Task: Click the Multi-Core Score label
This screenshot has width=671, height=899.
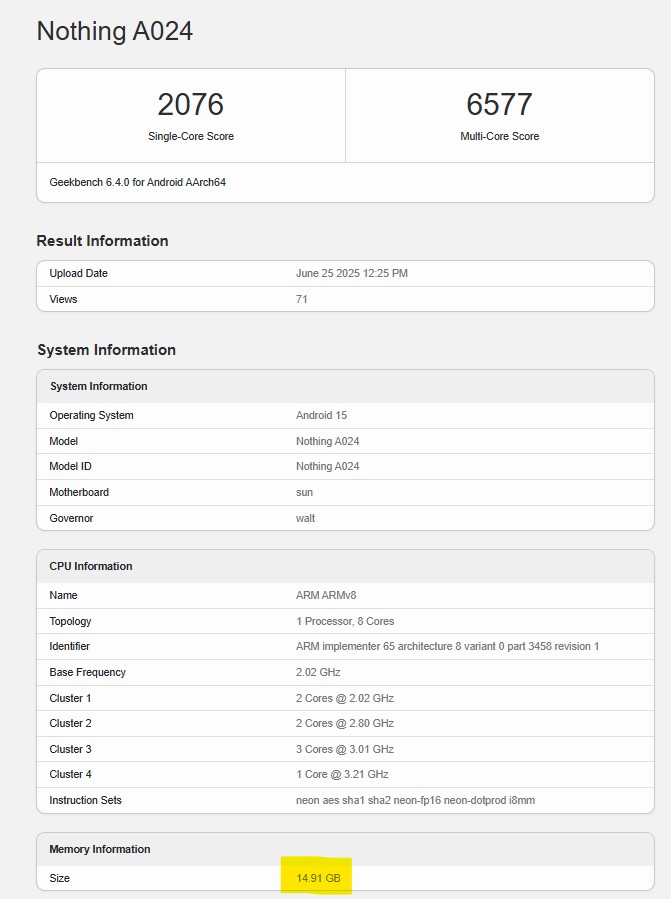Action: (x=500, y=136)
